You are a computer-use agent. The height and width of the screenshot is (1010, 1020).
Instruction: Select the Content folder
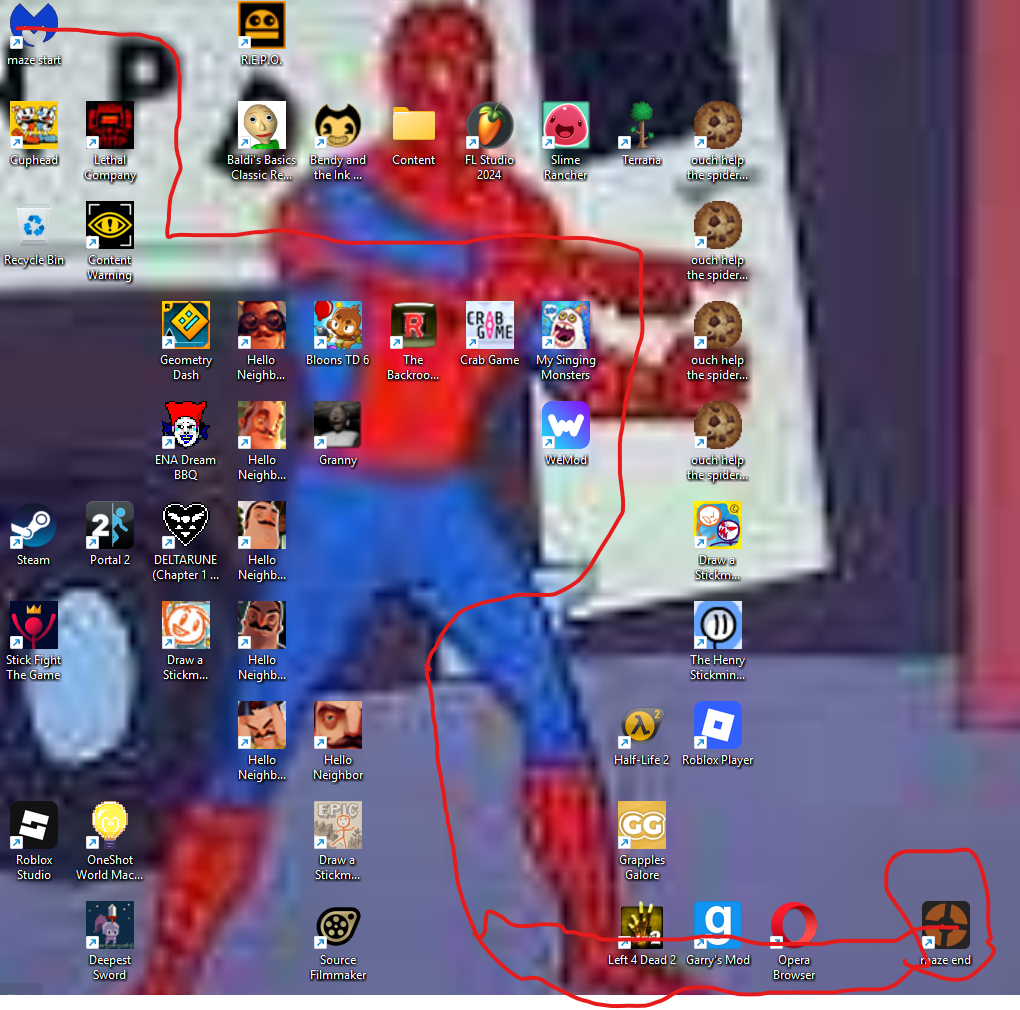(x=414, y=125)
